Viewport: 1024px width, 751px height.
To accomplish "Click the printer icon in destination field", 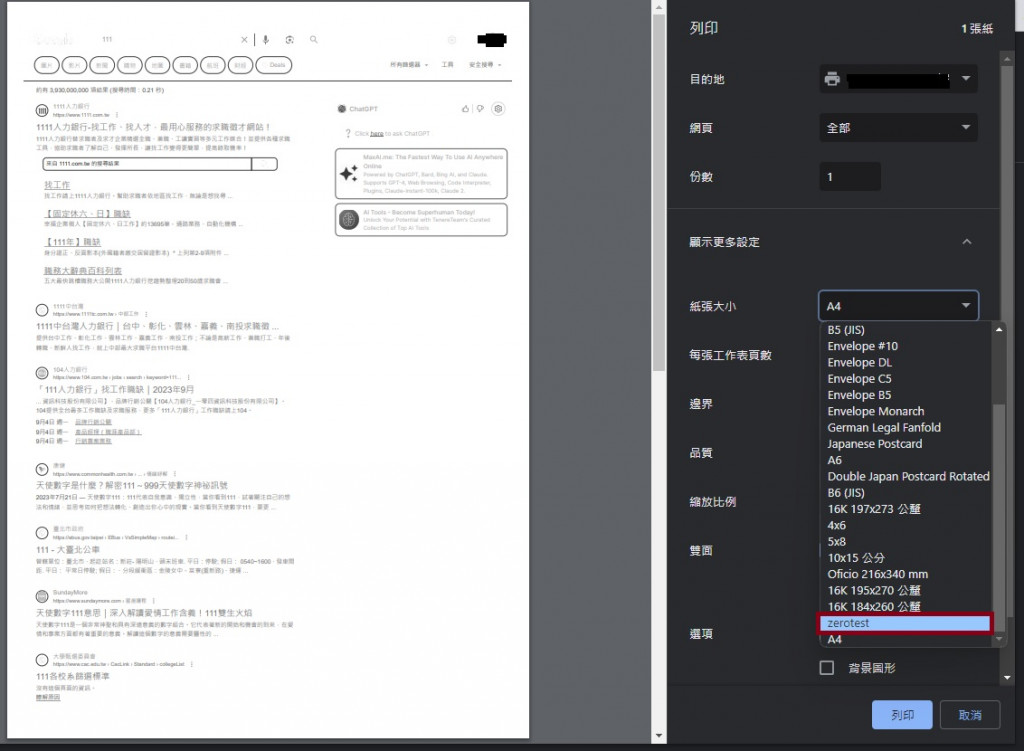I will (x=832, y=79).
